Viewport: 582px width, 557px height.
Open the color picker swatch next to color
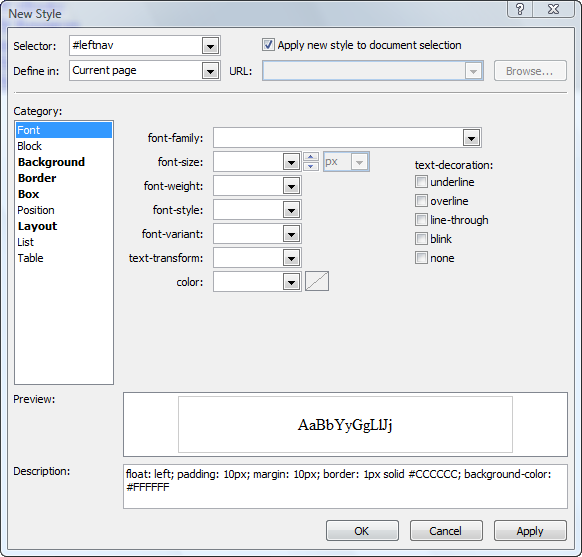317,281
